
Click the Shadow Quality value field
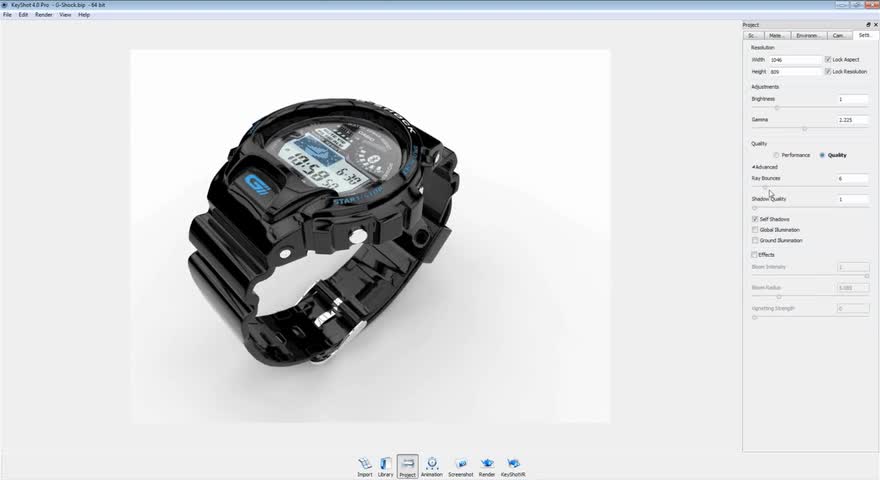[x=852, y=199]
